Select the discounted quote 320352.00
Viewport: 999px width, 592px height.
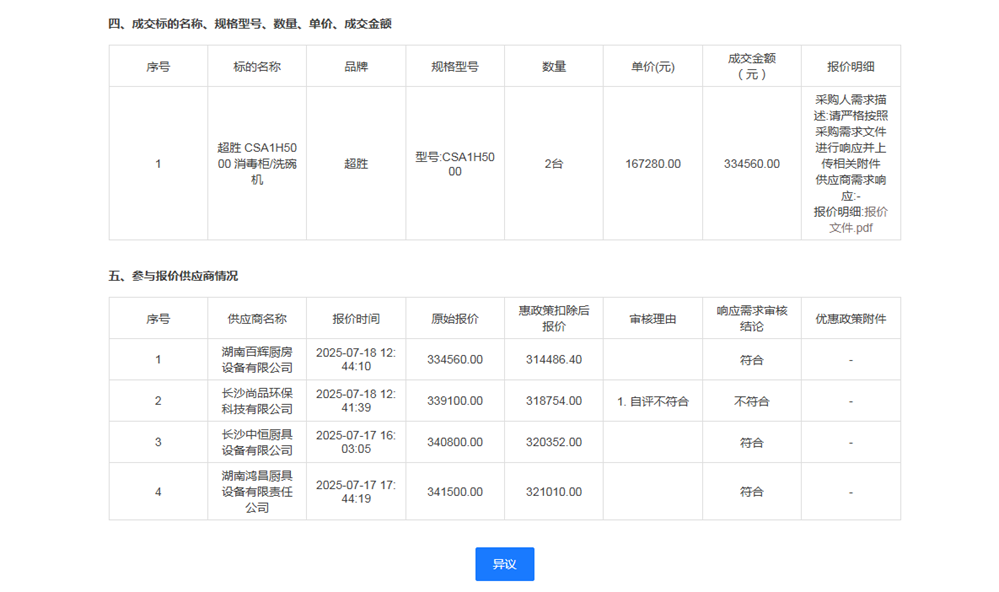coord(554,442)
